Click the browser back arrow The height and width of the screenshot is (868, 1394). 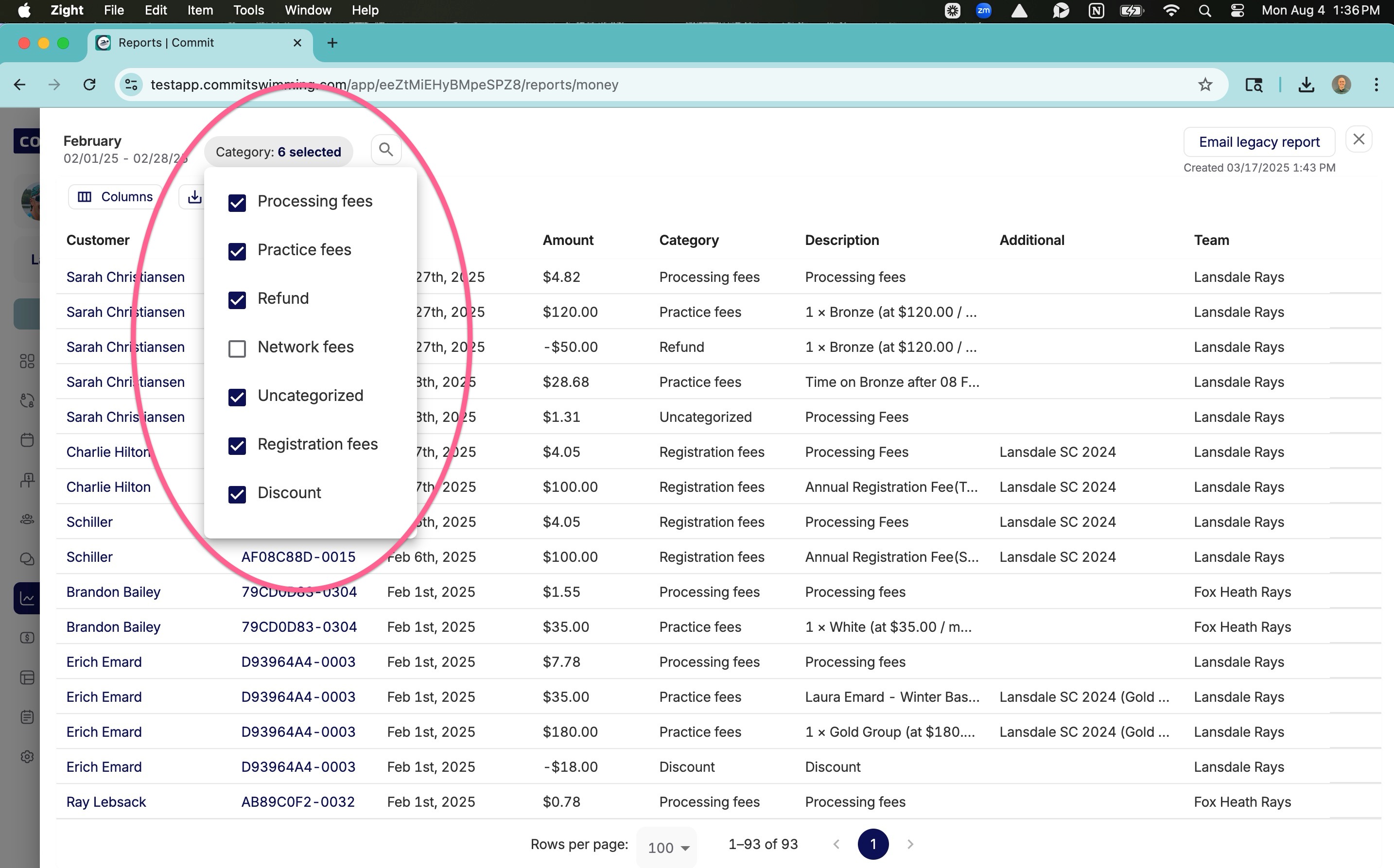coord(19,85)
